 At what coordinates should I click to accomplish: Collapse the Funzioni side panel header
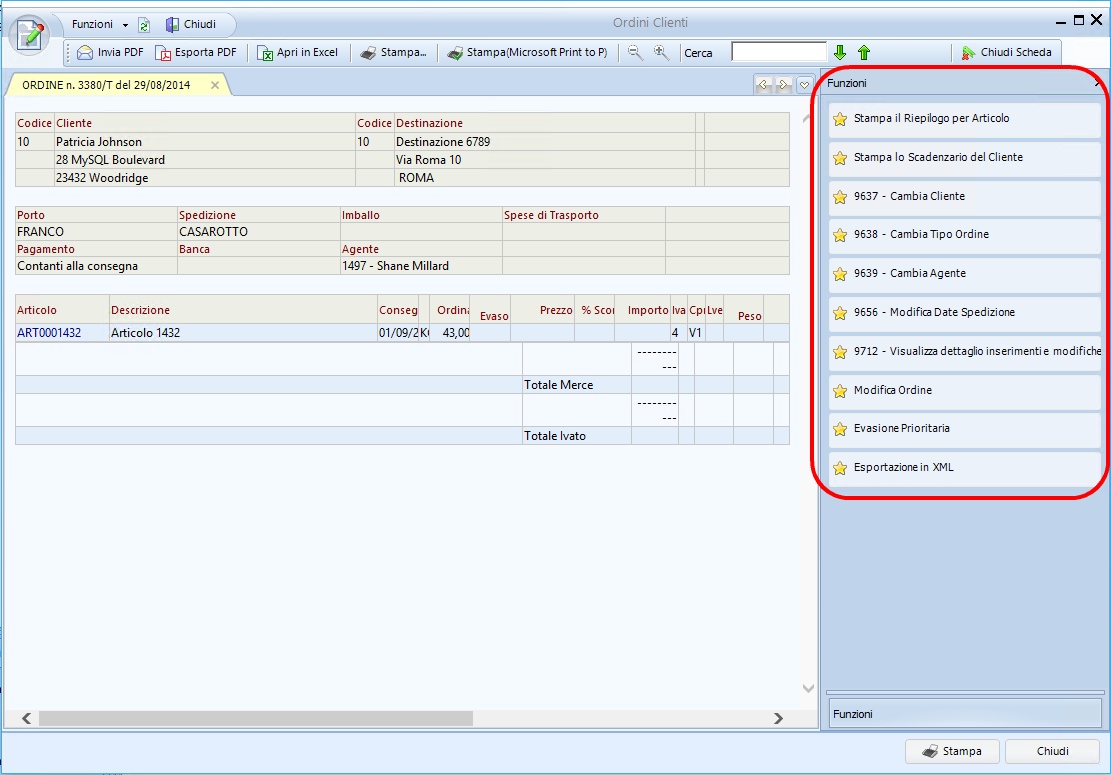coord(1097,84)
